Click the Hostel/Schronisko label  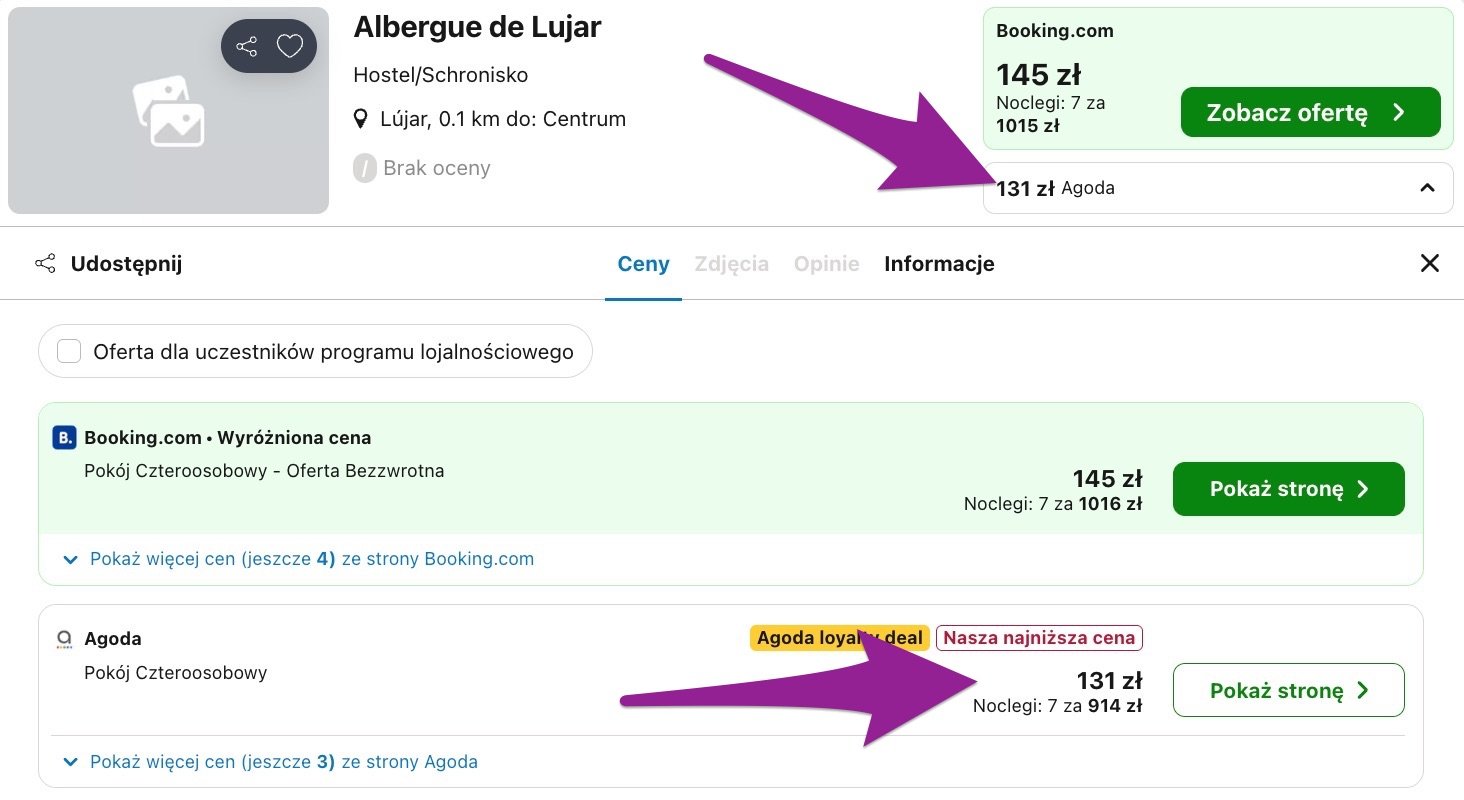coord(440,75)
